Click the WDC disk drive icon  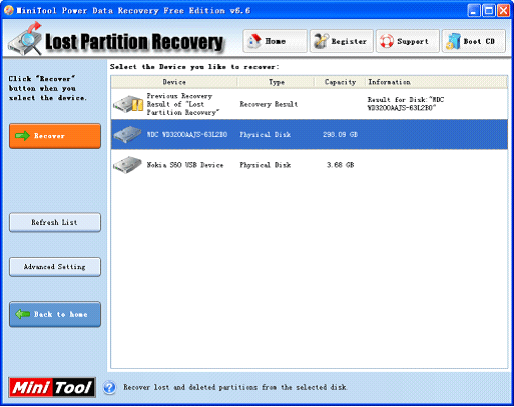127,134
